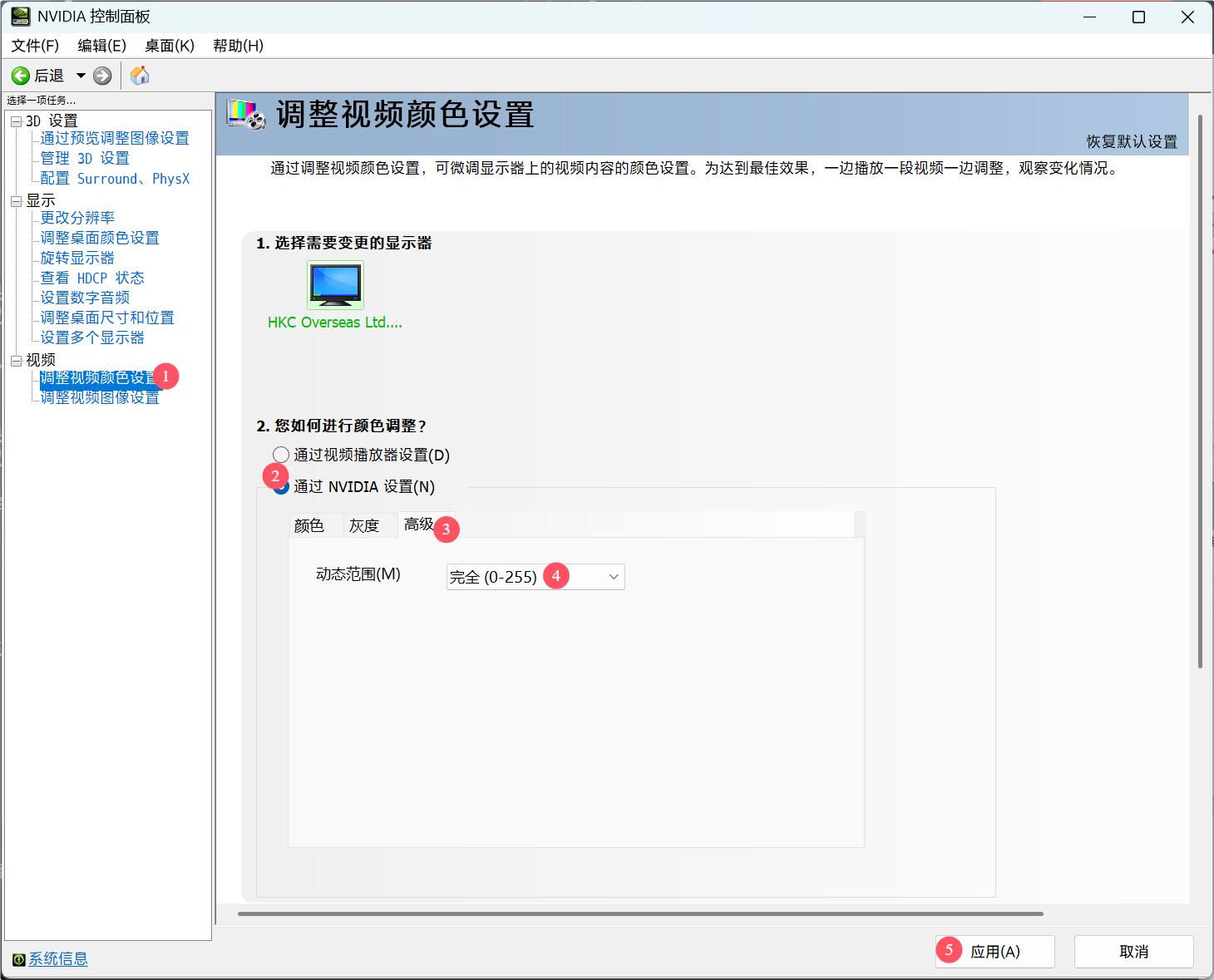1214x980 pixels.
Task: Open the 桌面(K) menu
Action: point(169,46)
